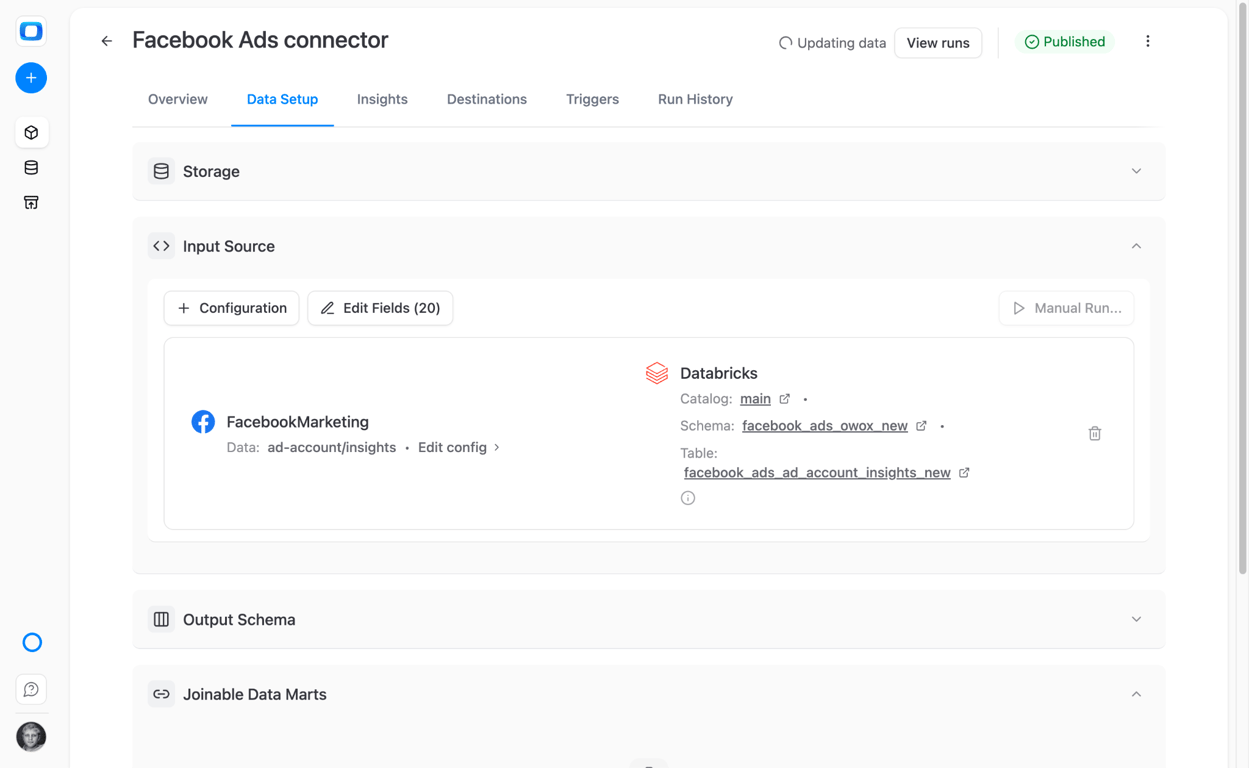
Task: Expand the Storage section
Action: coord(1136,171)
